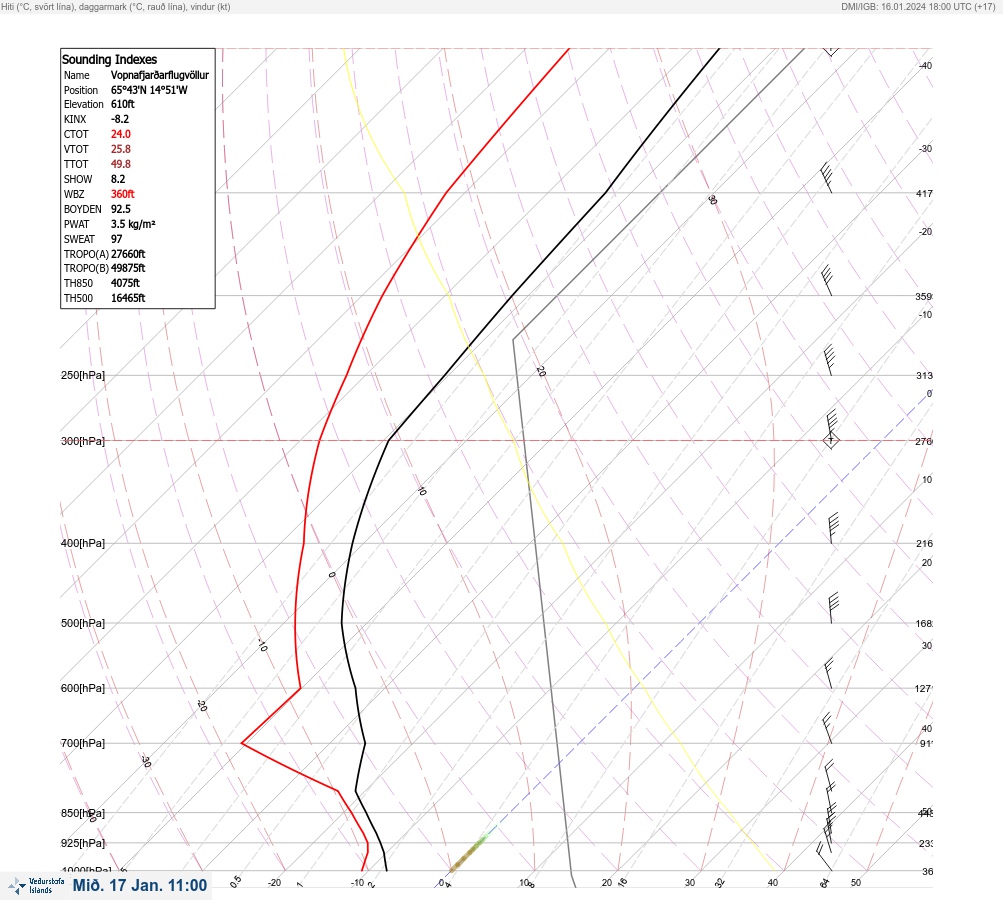Viewport: 1003px width, 900px height.
Task: Select station name Vopnafjarðarflugvöllur
Action: click(160, 75)
